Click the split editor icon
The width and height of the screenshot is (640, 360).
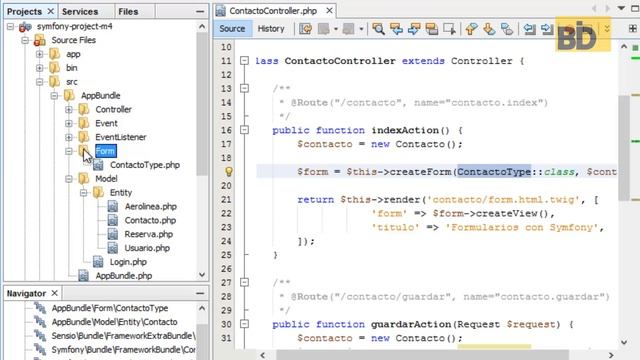[633, 29]
